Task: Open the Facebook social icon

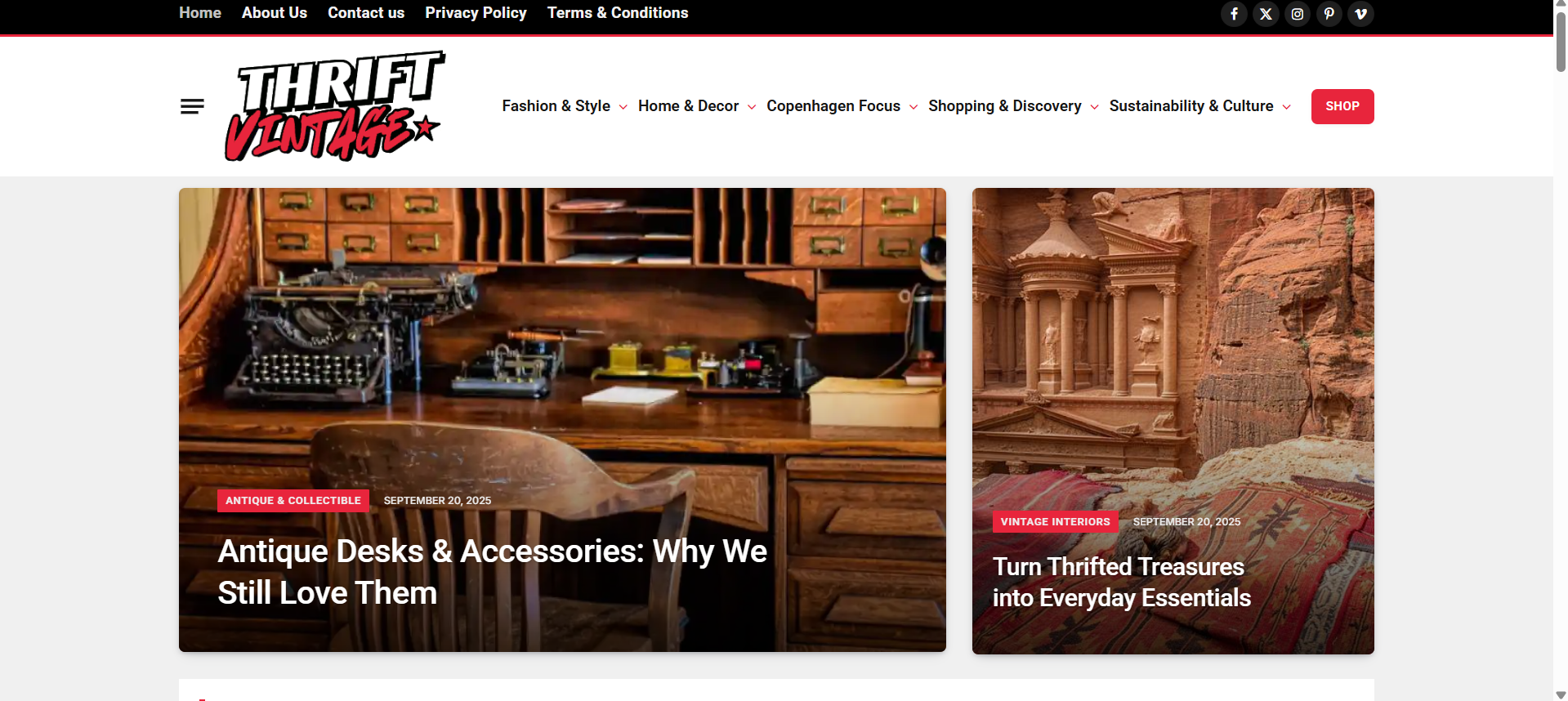Action: pyautogui.click(x=1234, y=14)
